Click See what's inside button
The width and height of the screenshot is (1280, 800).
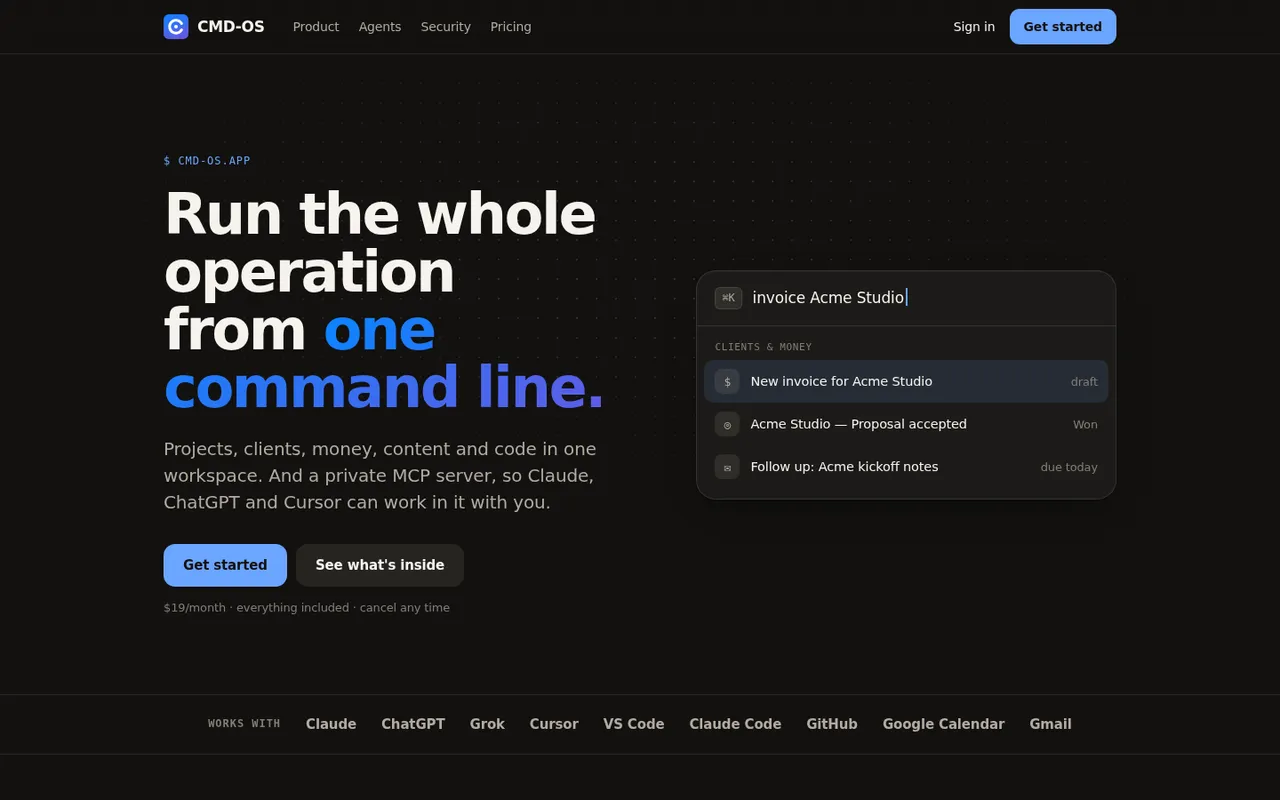[380, 565]
